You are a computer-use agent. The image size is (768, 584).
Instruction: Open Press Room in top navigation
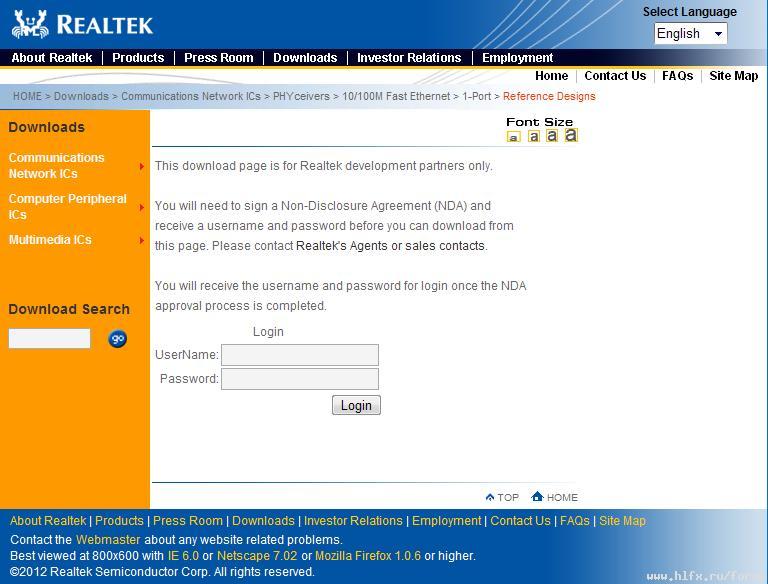(218, 58)
